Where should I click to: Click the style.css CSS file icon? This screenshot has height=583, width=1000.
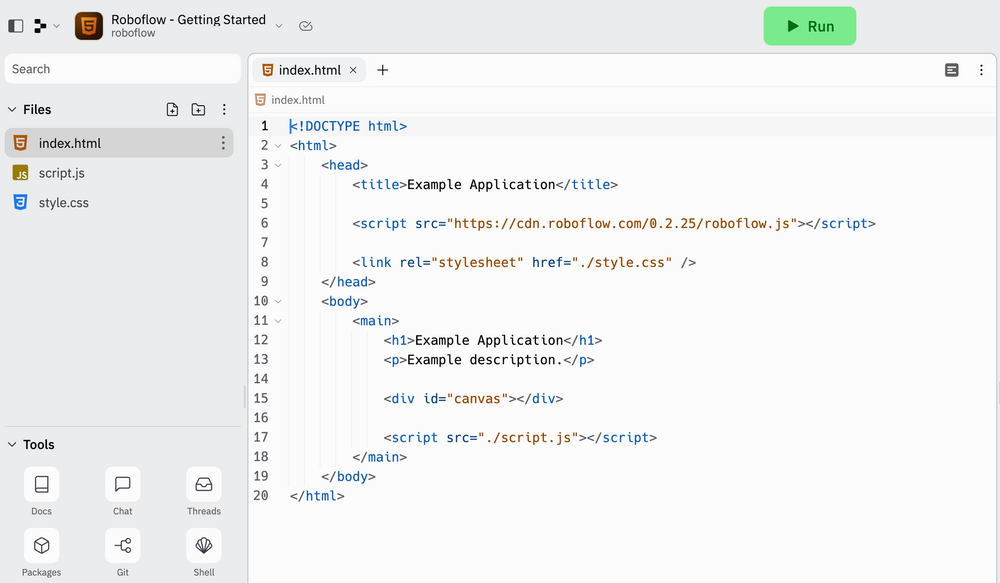(20, 202)
